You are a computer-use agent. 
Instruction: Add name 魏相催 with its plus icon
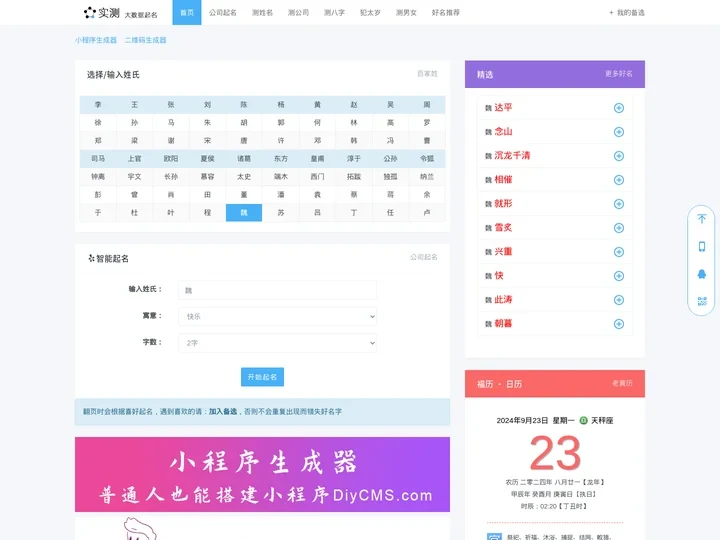click(x=619, y=180)
